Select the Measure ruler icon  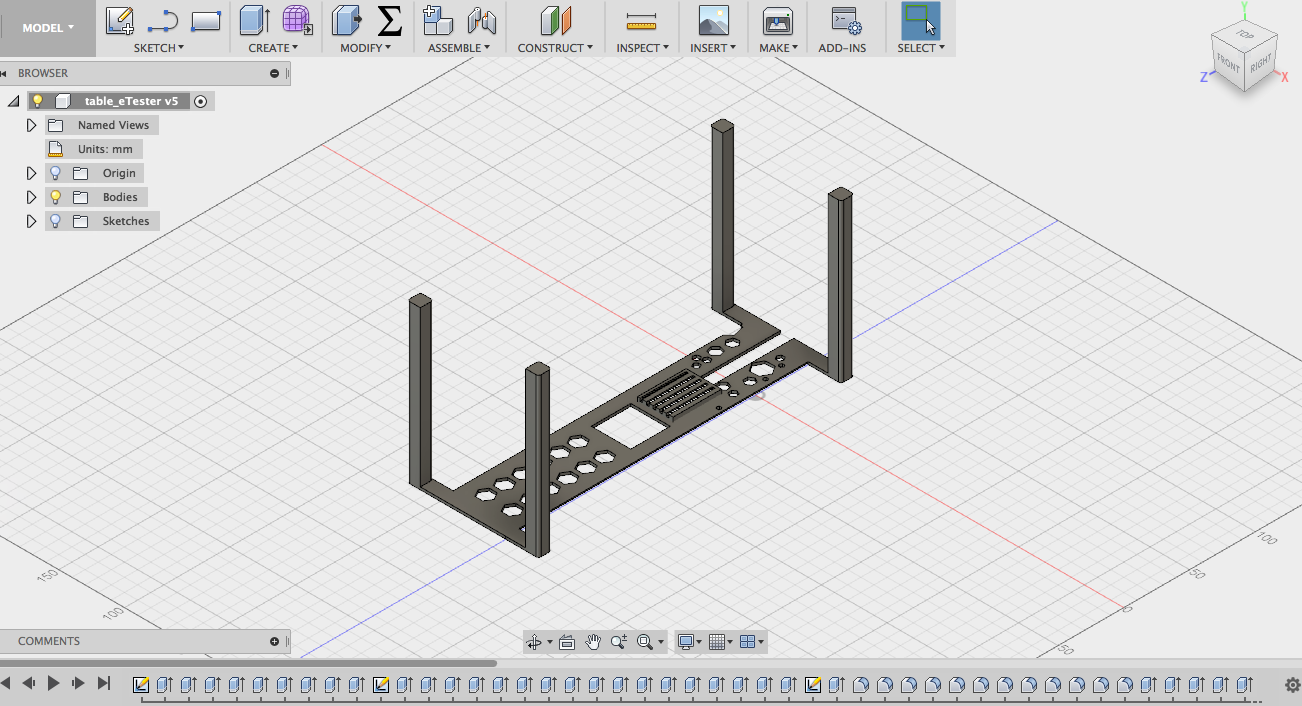641,20
